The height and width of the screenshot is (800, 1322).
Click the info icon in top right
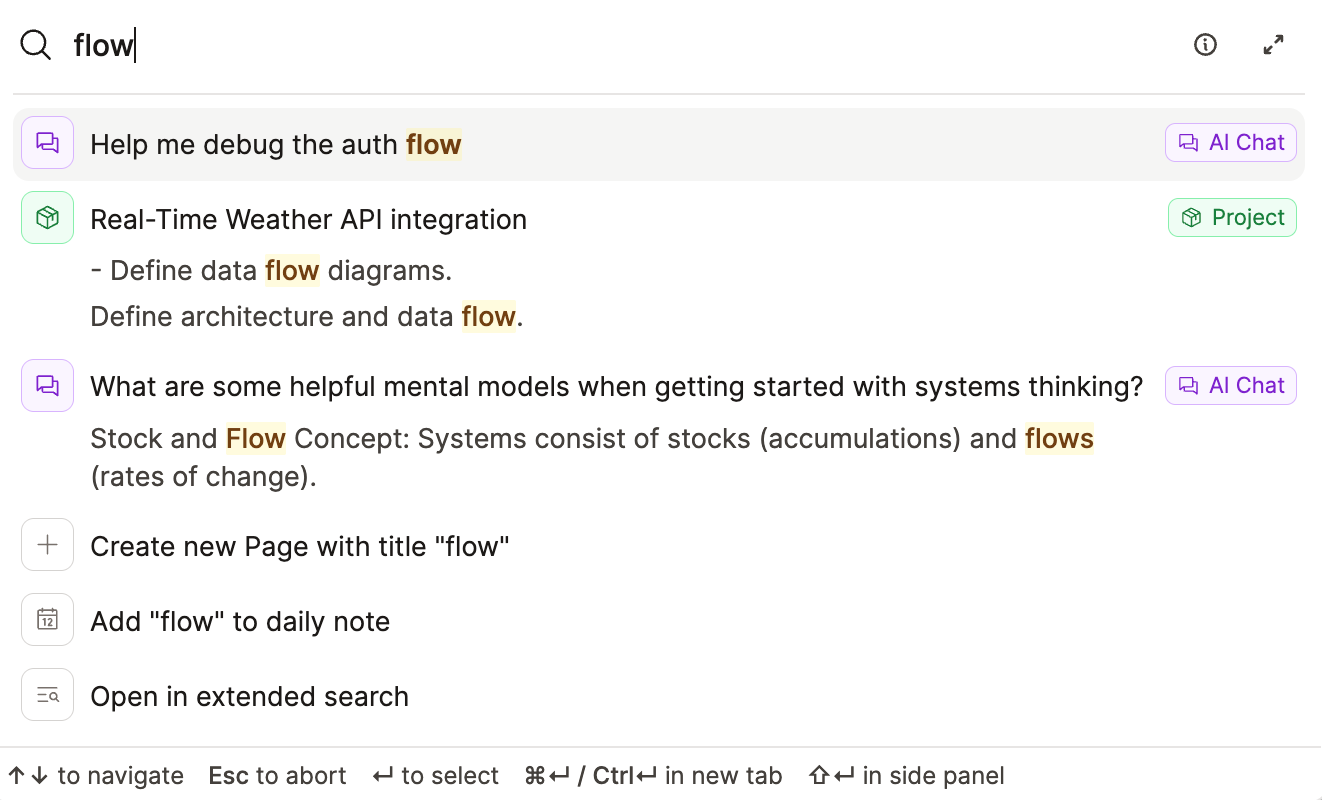pos(1204,44)
